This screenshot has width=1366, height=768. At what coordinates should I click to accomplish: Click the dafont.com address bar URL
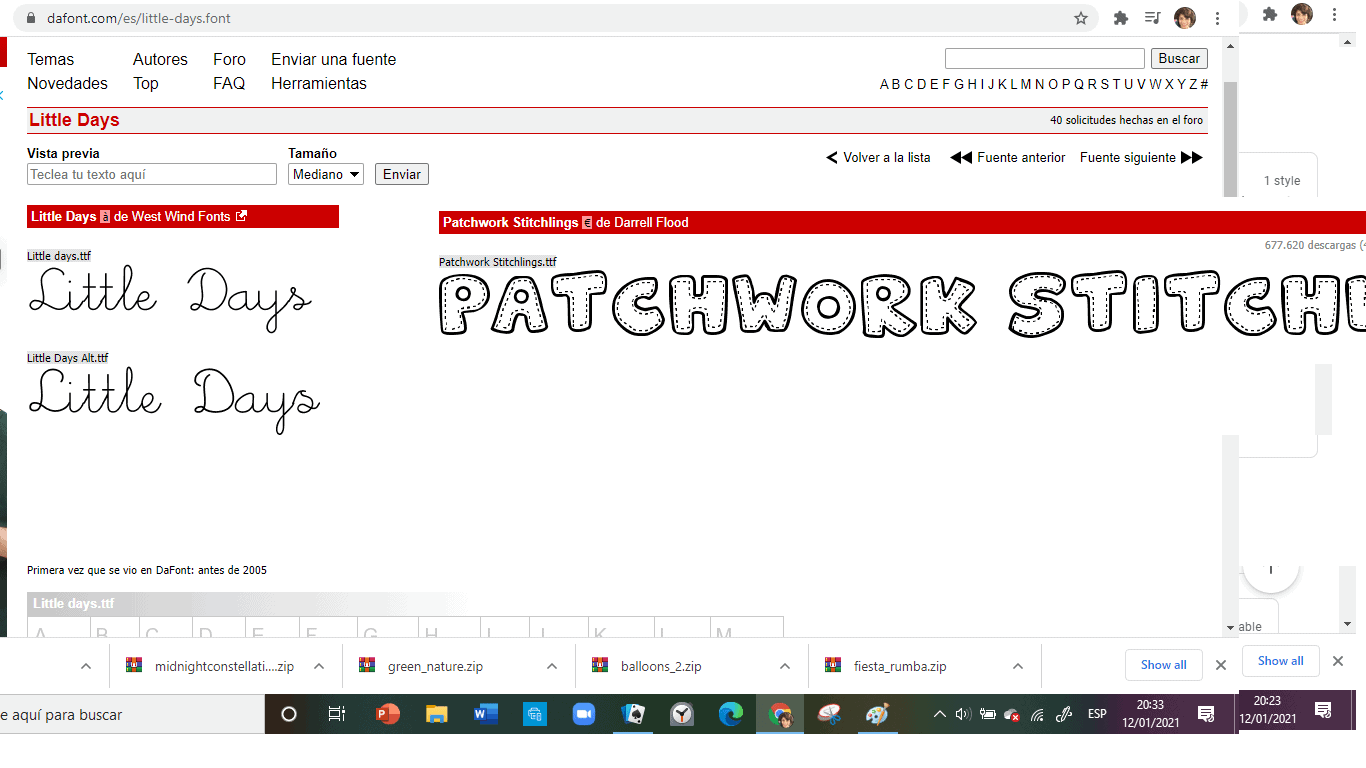pos(139,18)
